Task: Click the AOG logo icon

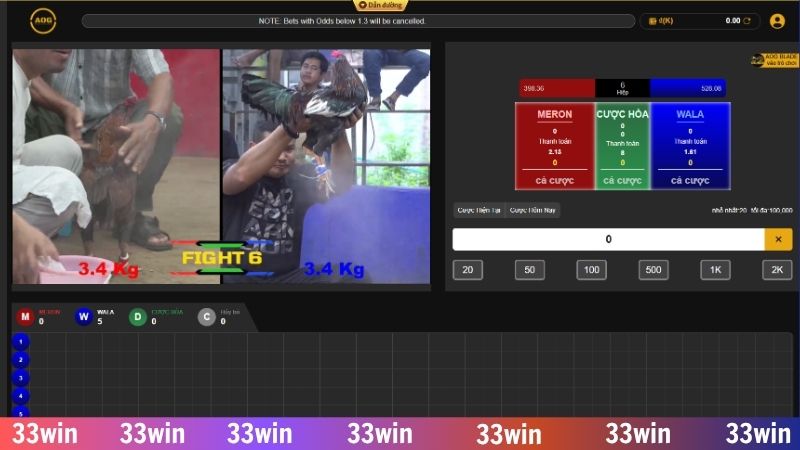Action: 42,20
